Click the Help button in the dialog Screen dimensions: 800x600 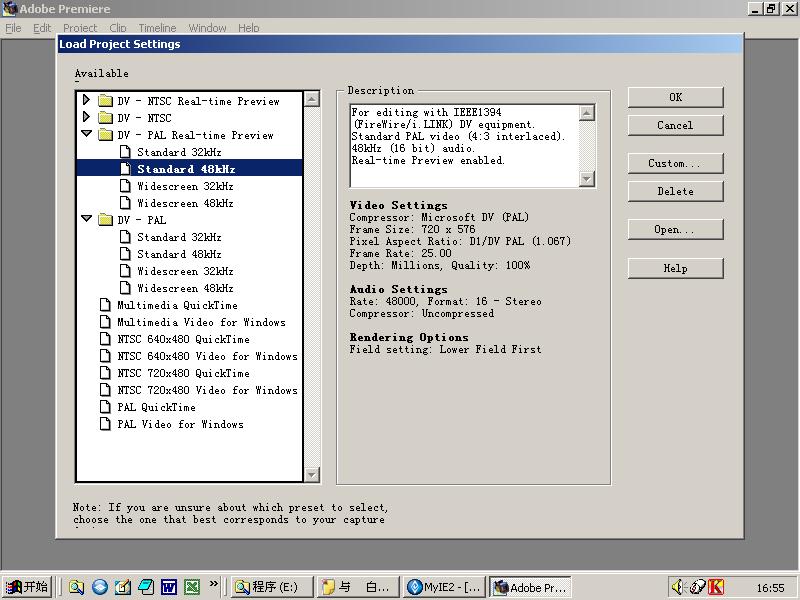(676, 268)
